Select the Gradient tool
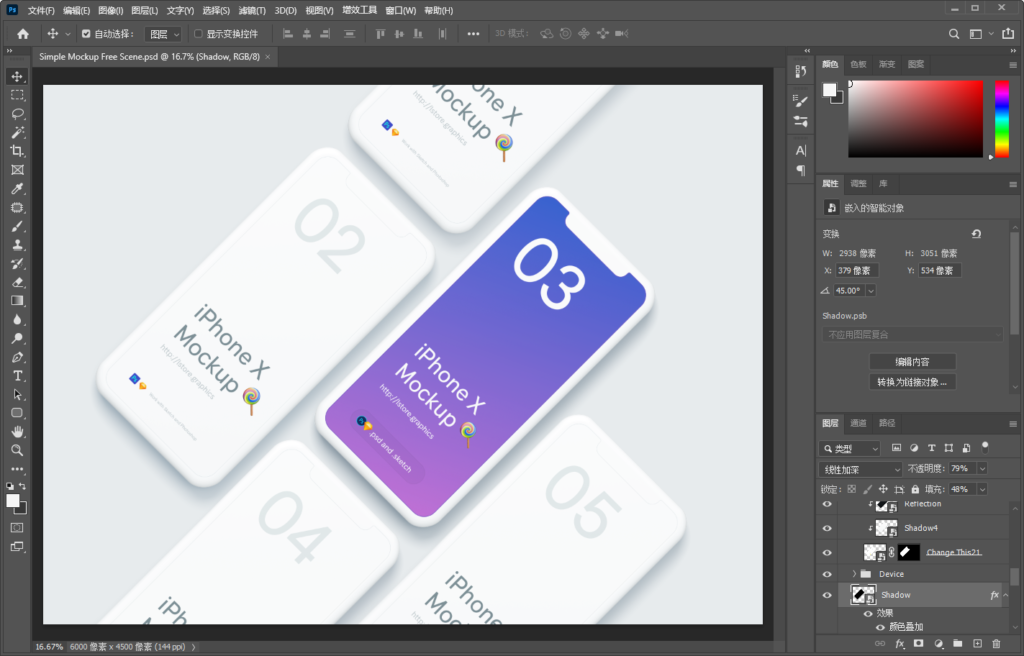 tap(17, 301)
